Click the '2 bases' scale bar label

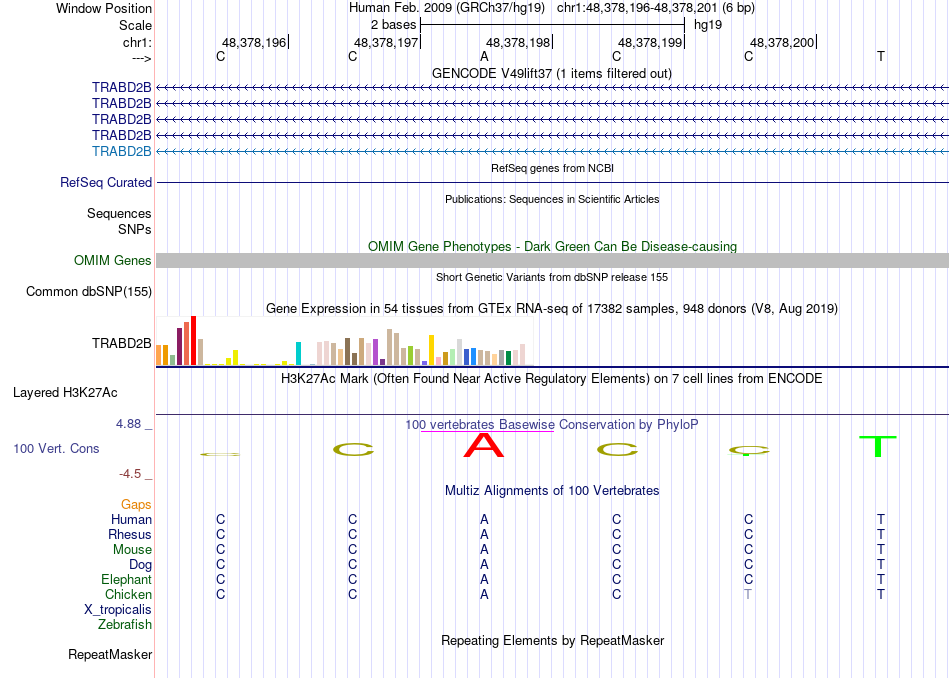393,25
